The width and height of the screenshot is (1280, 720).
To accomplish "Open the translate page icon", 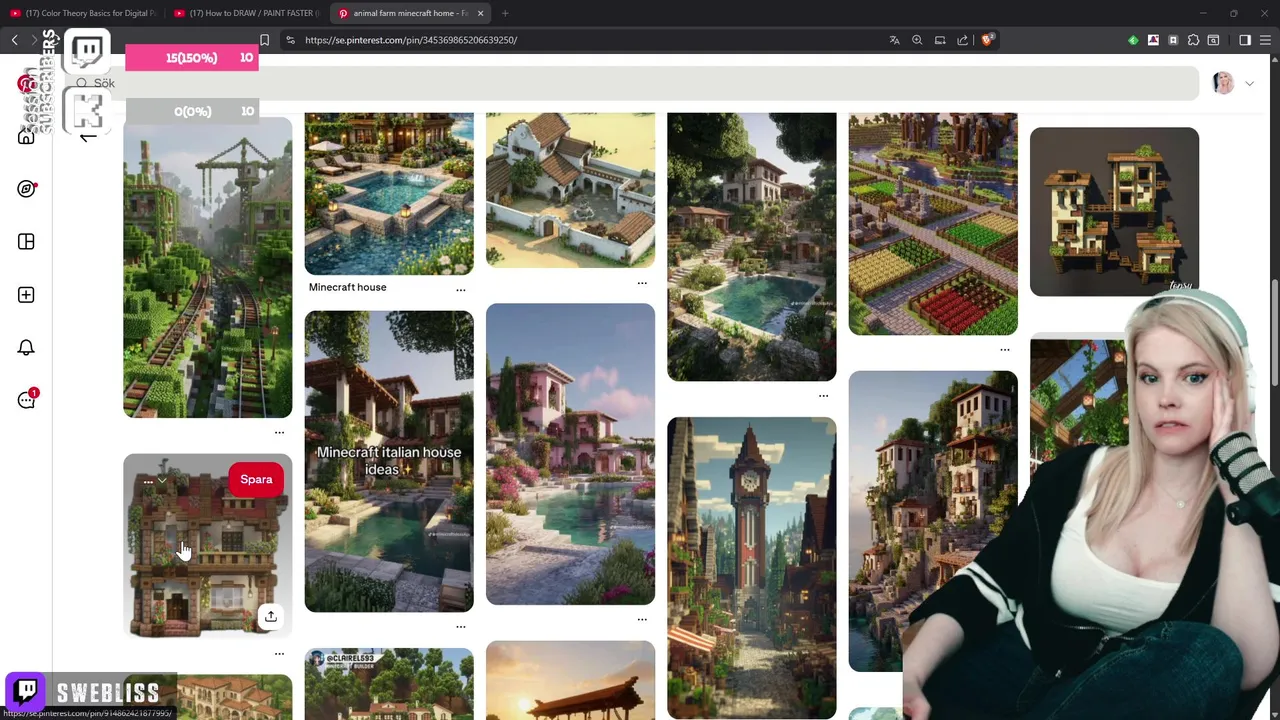I will click(x=894, y=40).
